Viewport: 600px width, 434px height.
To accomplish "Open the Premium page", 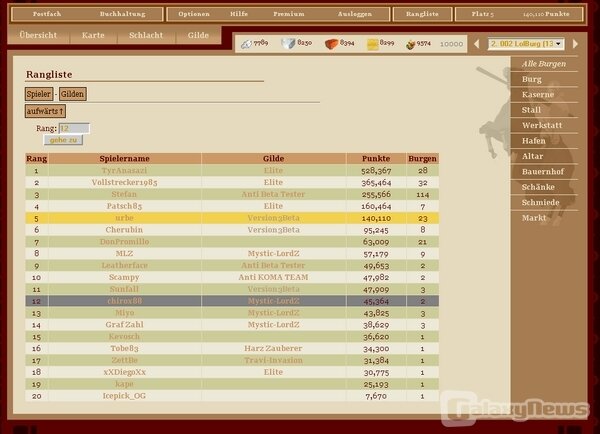I will click(289, 14).
